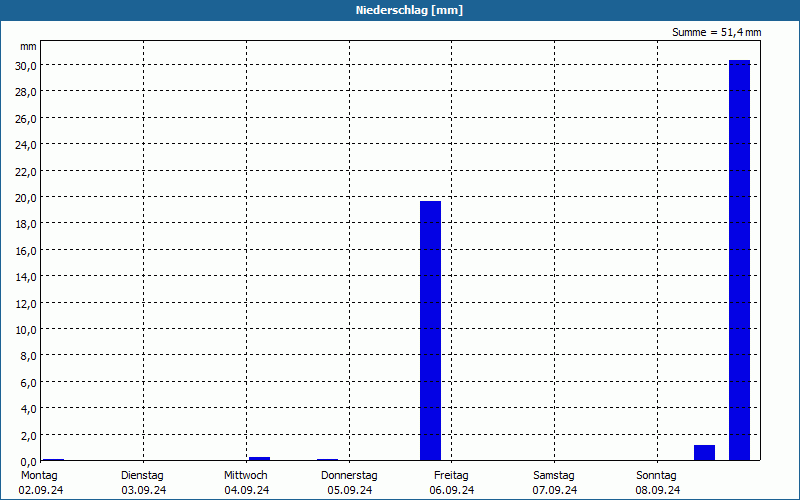Viewport: 800px width, 500px height.
Task: Click the 30,0 y-axis tick label
Action: [26, 66]
